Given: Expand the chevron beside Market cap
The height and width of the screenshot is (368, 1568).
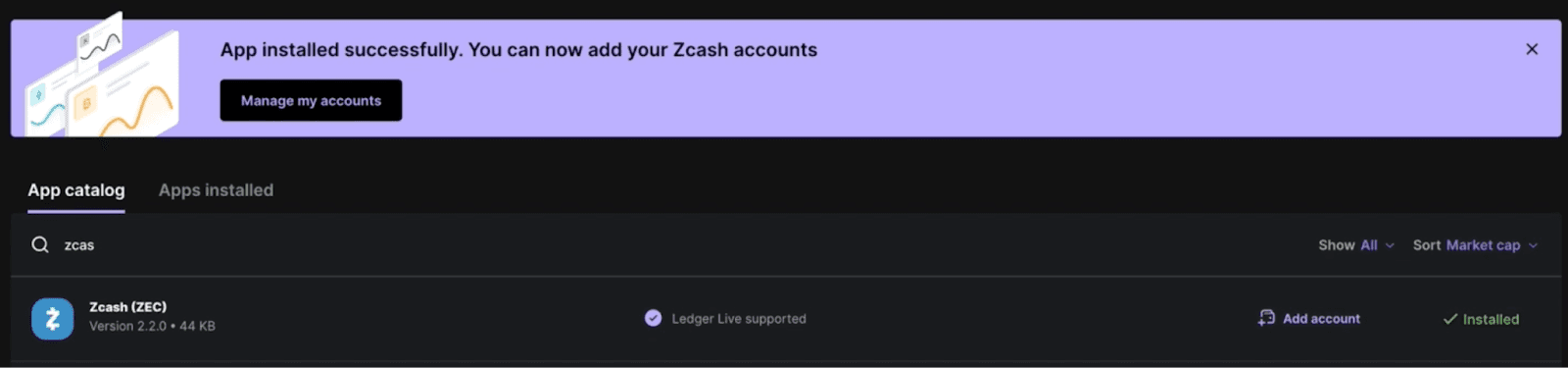Looking at the screenshot, I should [1533, 245].
